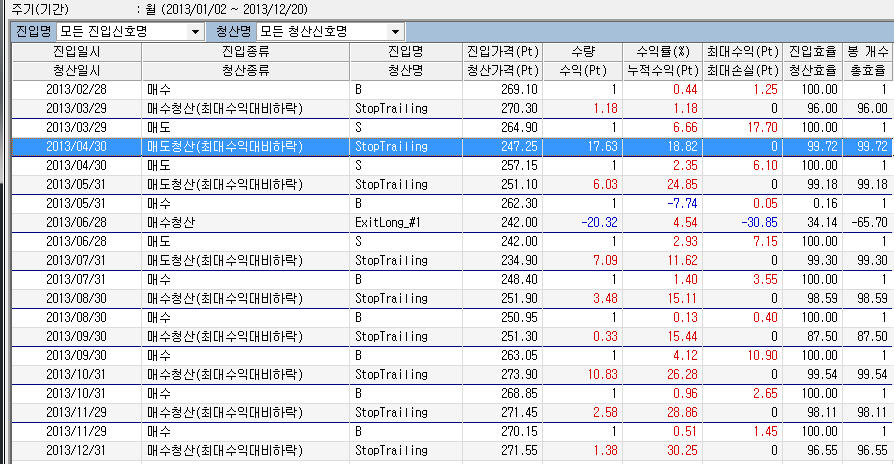Click the 진입명 column header

coord(406,51)
